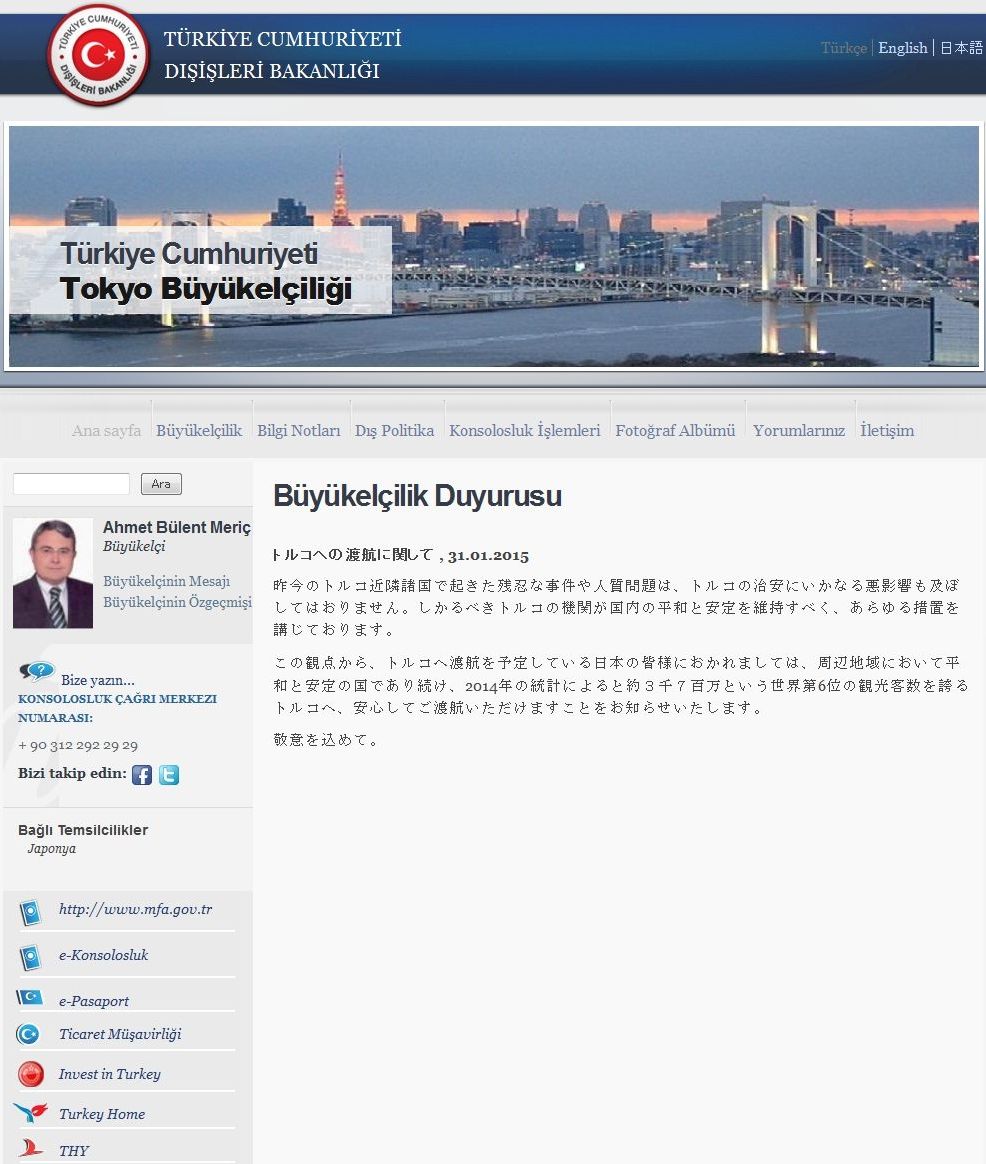Click the THY airline logo icon
The width and height of the screenshot is (986, 1164).
pyautogui.click(x=30, y=1148)
